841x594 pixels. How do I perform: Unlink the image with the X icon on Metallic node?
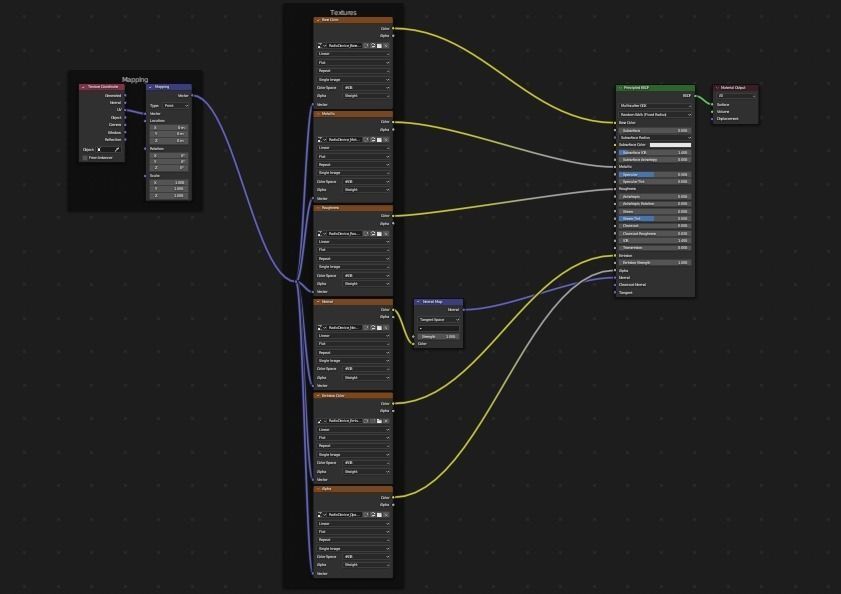click(386, 140)
